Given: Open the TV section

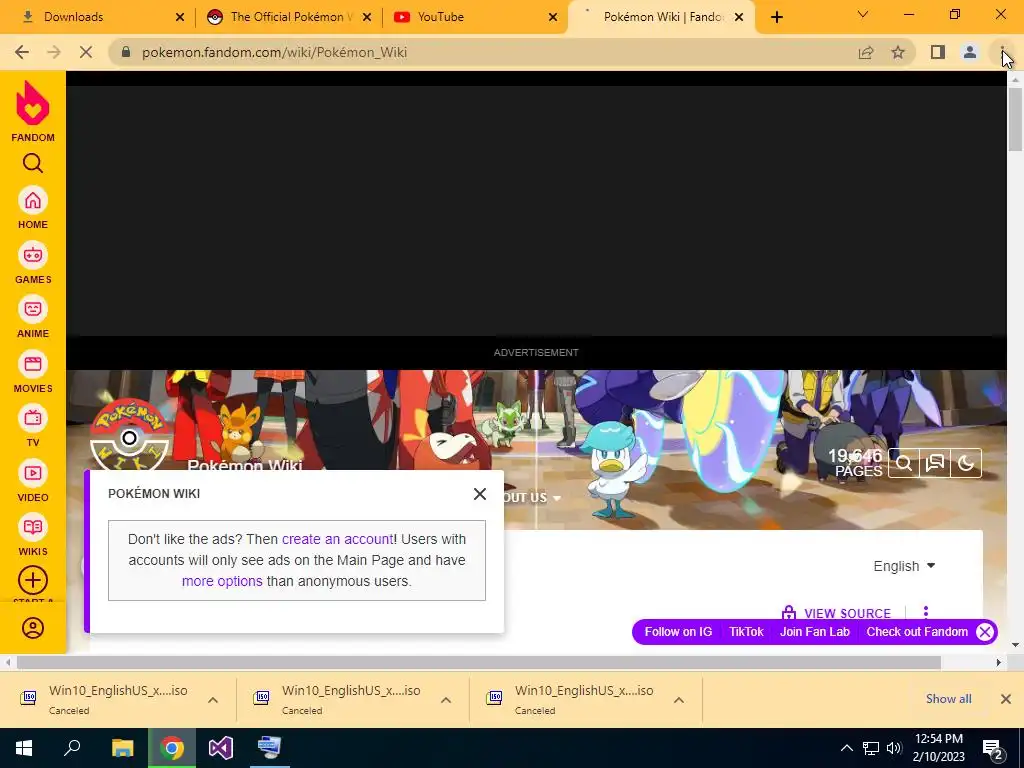Looking at the screenshot, I should pos(33,426).
